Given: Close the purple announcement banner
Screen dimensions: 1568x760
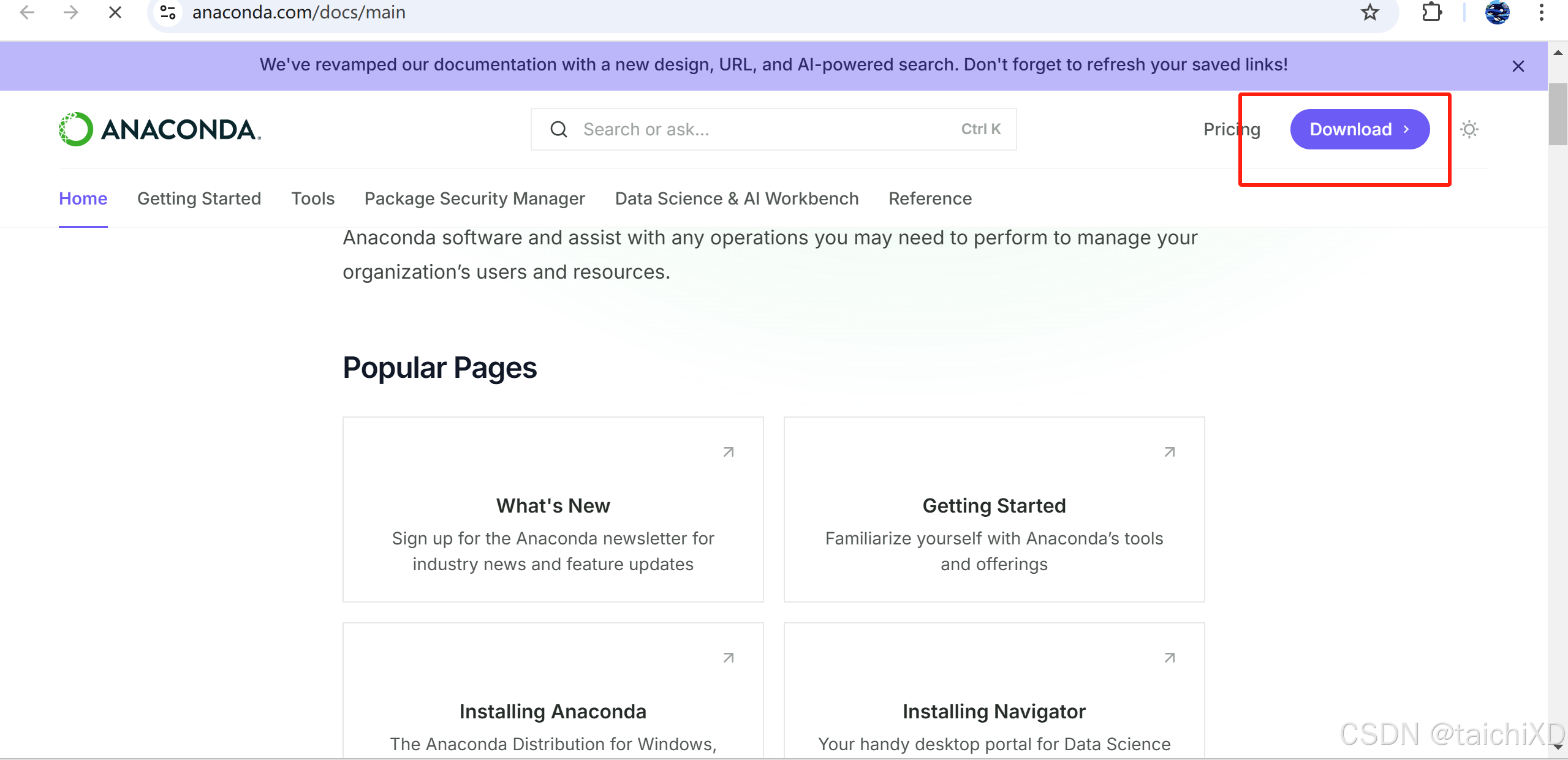Looking at the screenshot, I should click(x=1518, y=66).
